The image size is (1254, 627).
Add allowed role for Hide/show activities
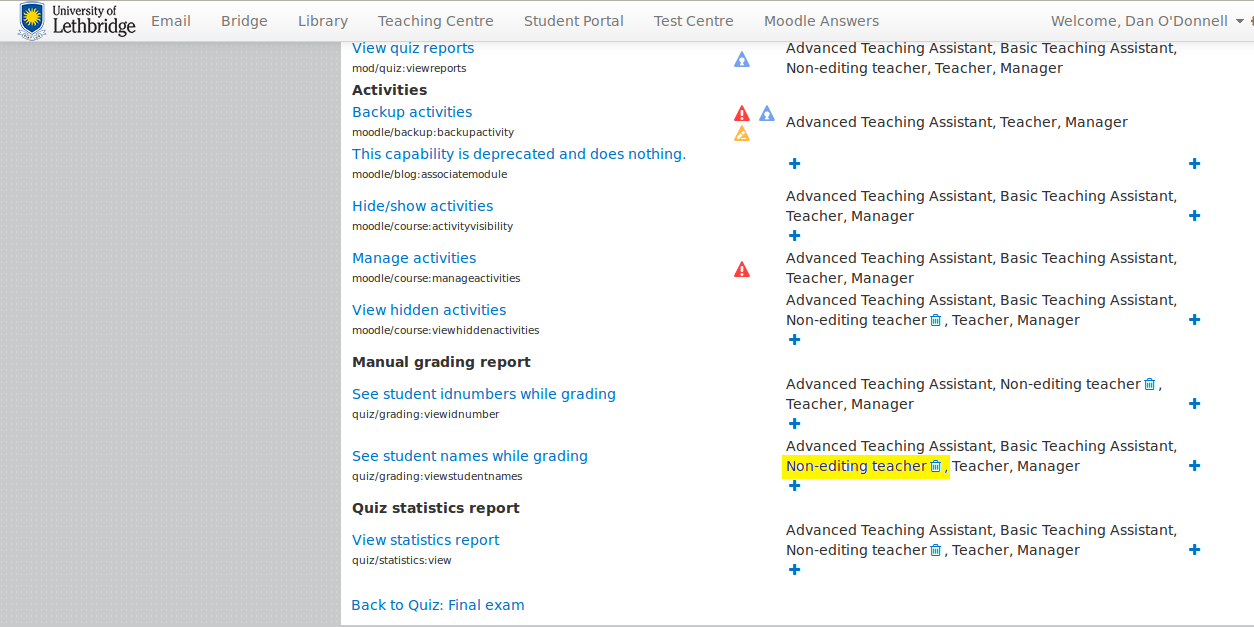coord(794,236)
